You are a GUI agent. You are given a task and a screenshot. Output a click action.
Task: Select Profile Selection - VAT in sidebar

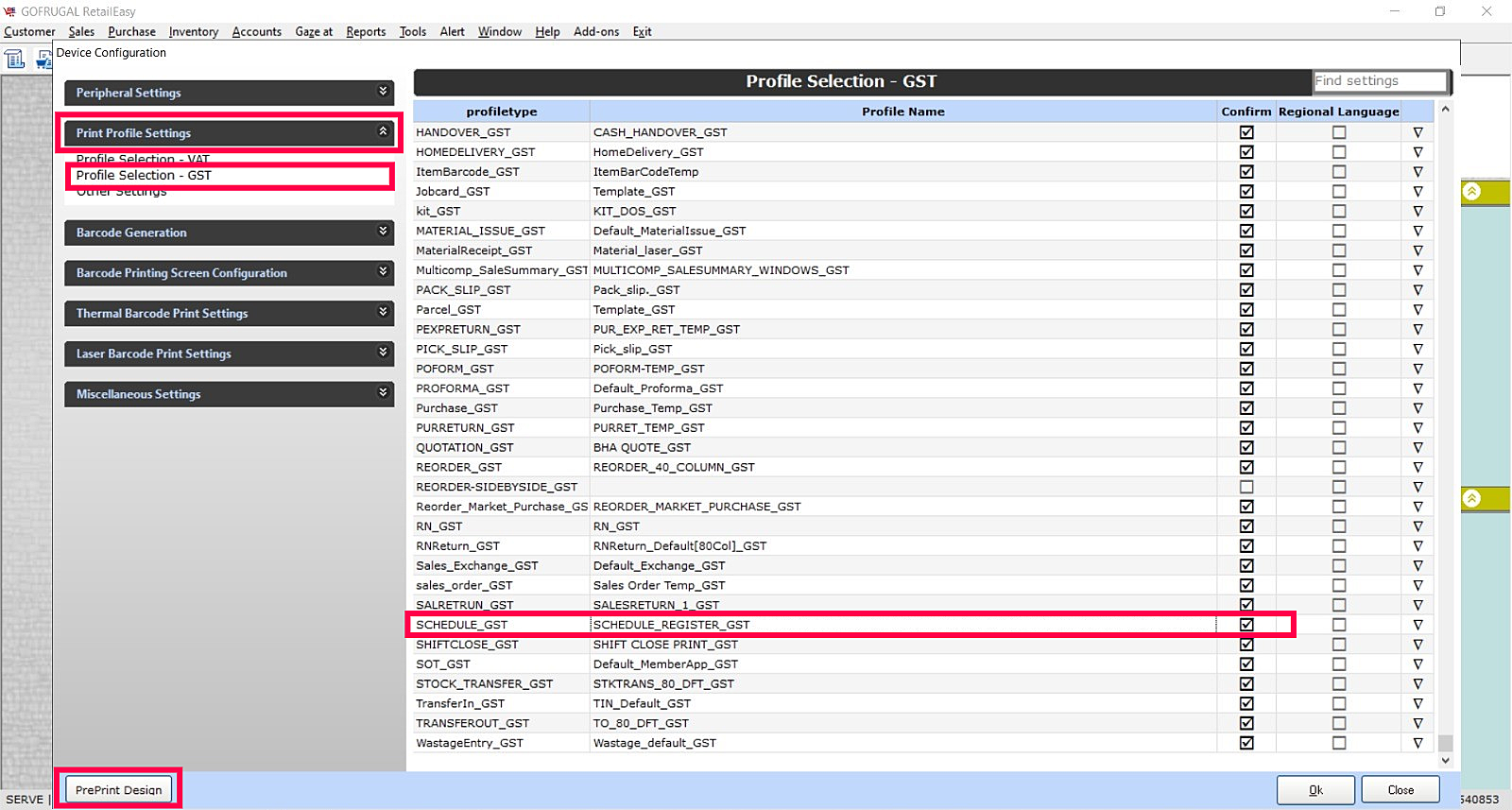(x=144, y=159)
